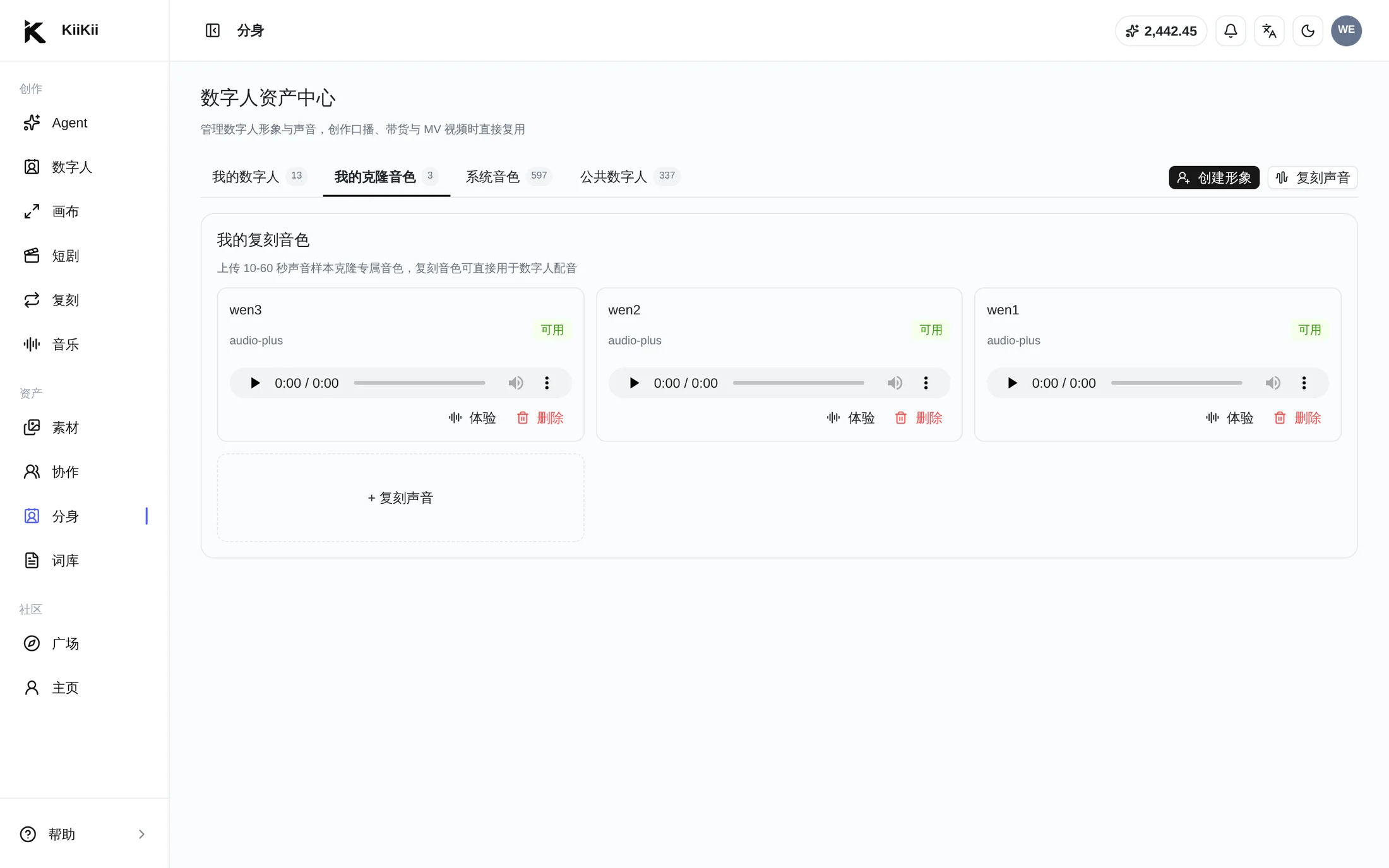The width and height of the screenshot is (1389, 868).
Task: Collapse the sidebar panel icon
Action: (212, 30)
